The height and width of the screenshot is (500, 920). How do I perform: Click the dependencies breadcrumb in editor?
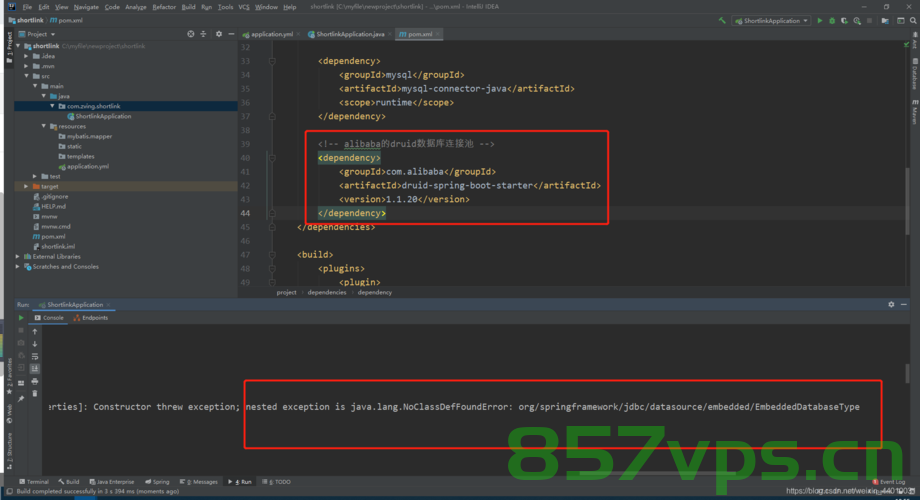click(327, 292)
